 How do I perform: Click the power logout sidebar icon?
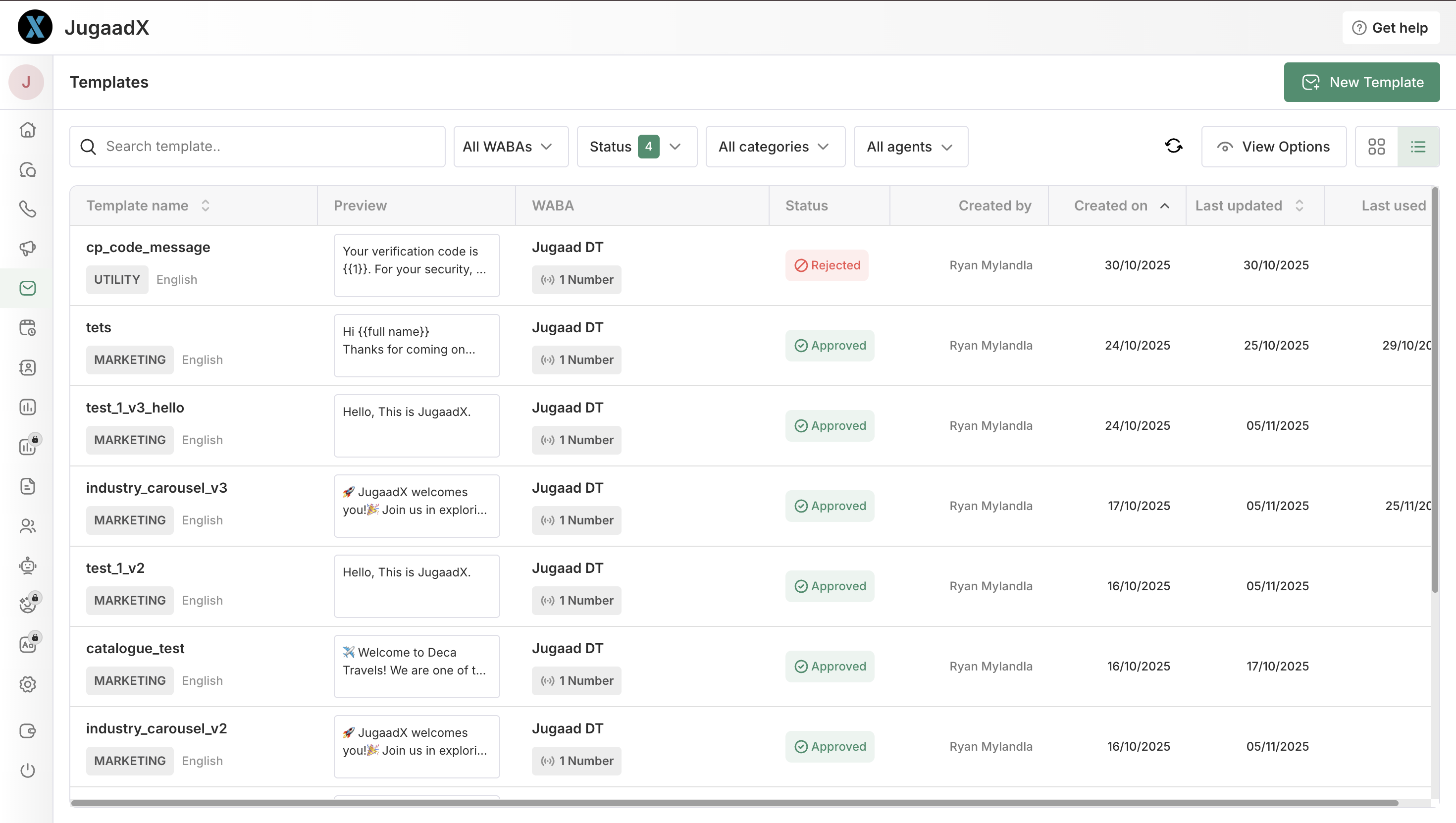point(27,770)
